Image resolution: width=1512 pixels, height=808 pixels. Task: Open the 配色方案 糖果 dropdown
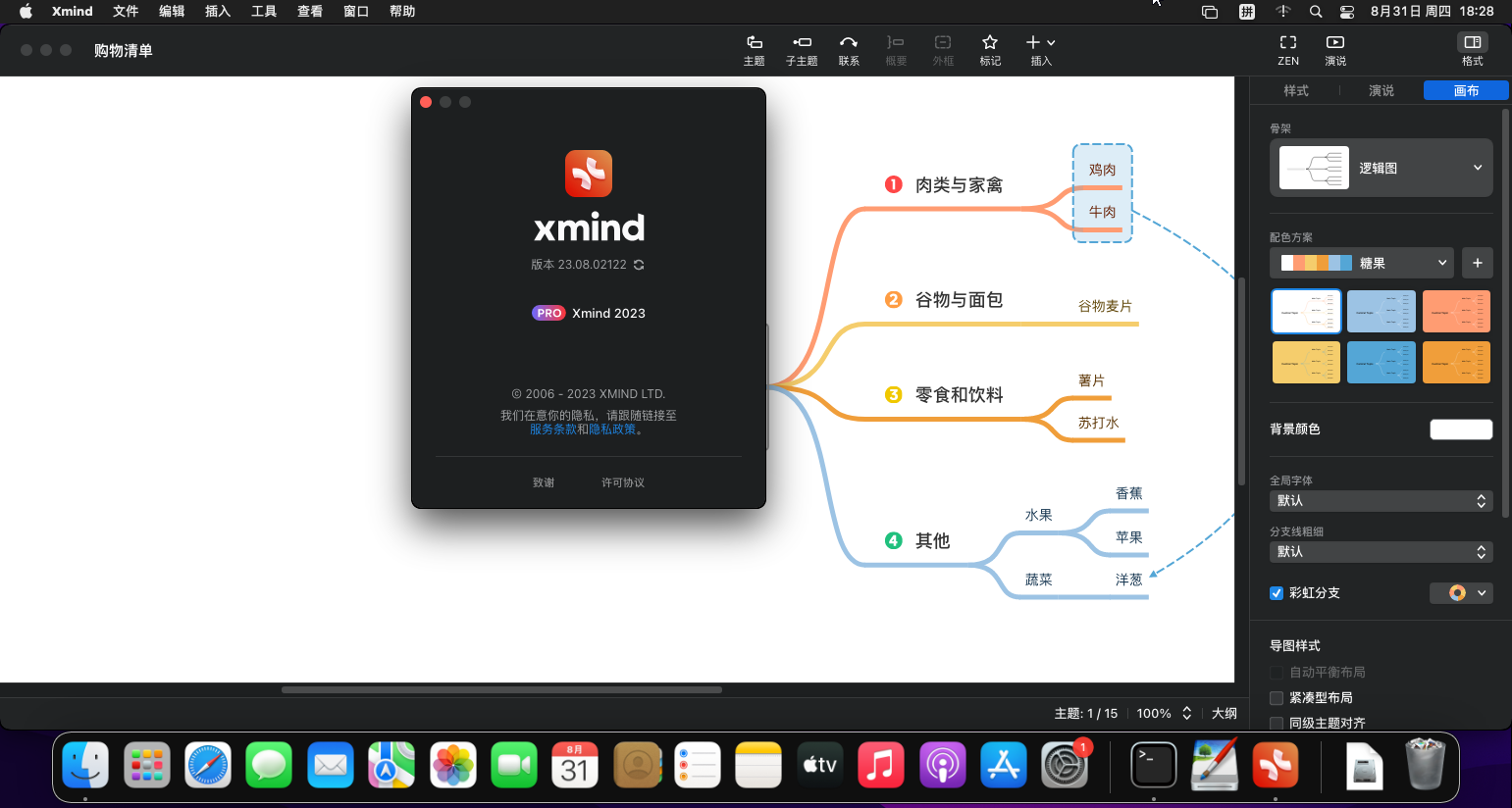[x=1363, y=263]
